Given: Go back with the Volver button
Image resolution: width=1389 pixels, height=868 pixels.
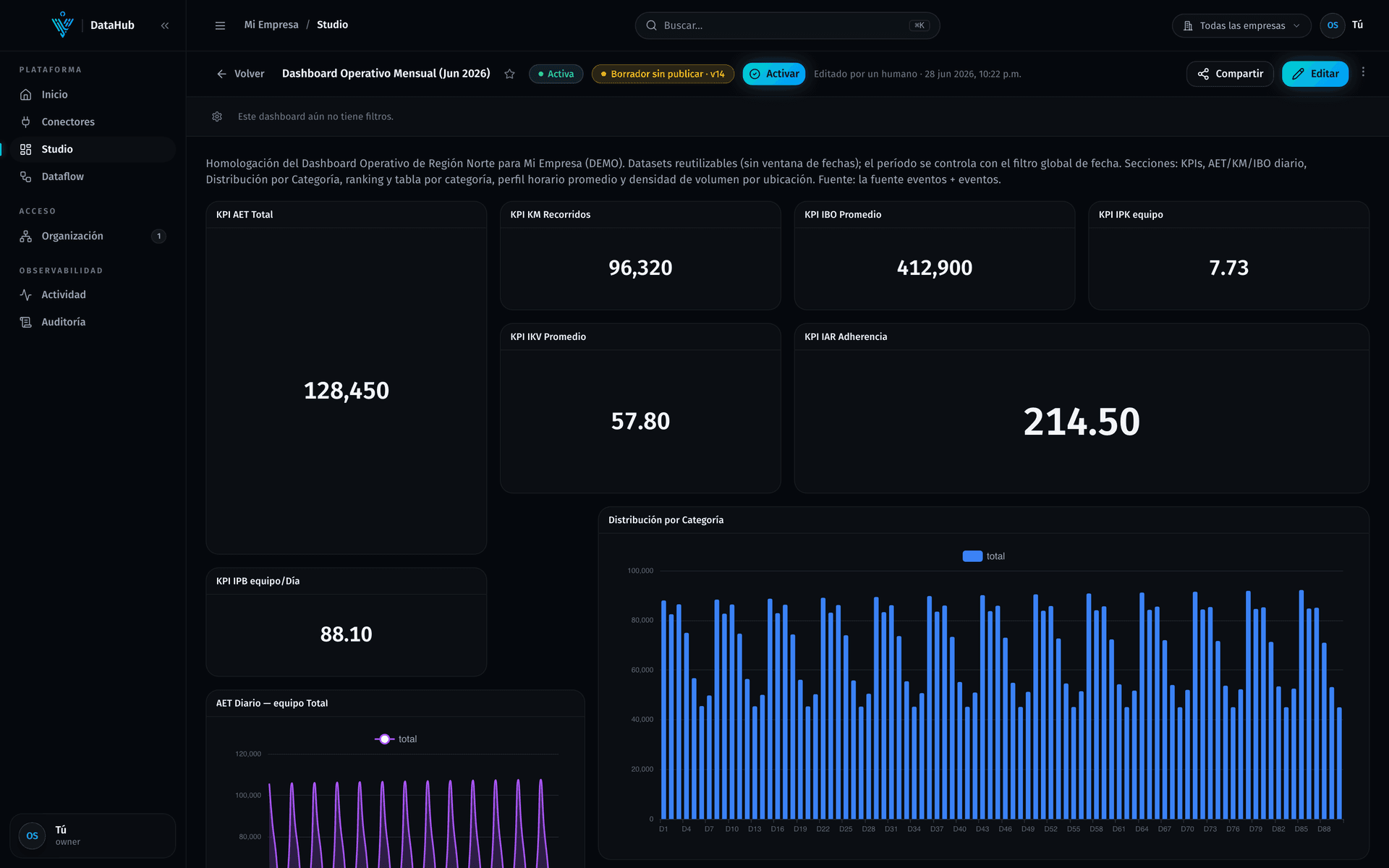Looking at the screenshot, I should (x=241, y=74).
